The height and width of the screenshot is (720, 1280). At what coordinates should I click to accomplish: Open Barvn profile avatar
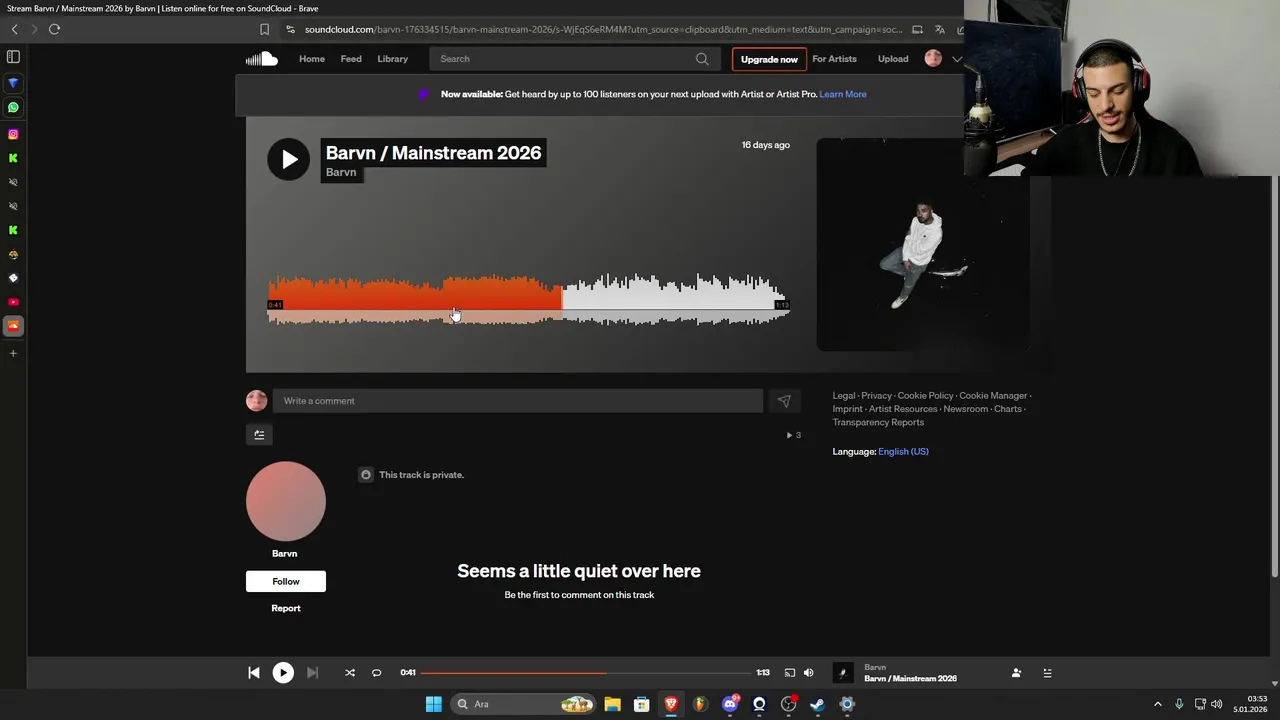click(x=286, y=501)
